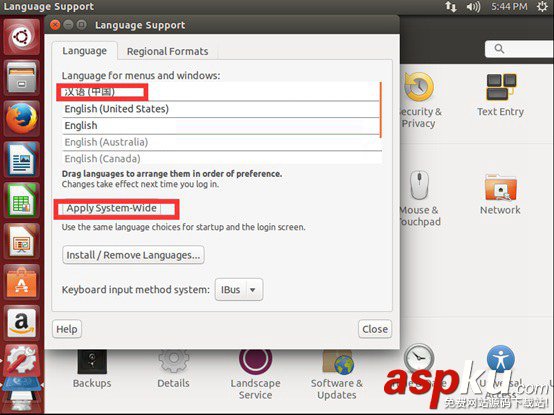This screenshot has height=415, width=554.
Task: Select the plain English language entry
Action: pyautogui.click(x=220, y=125)
